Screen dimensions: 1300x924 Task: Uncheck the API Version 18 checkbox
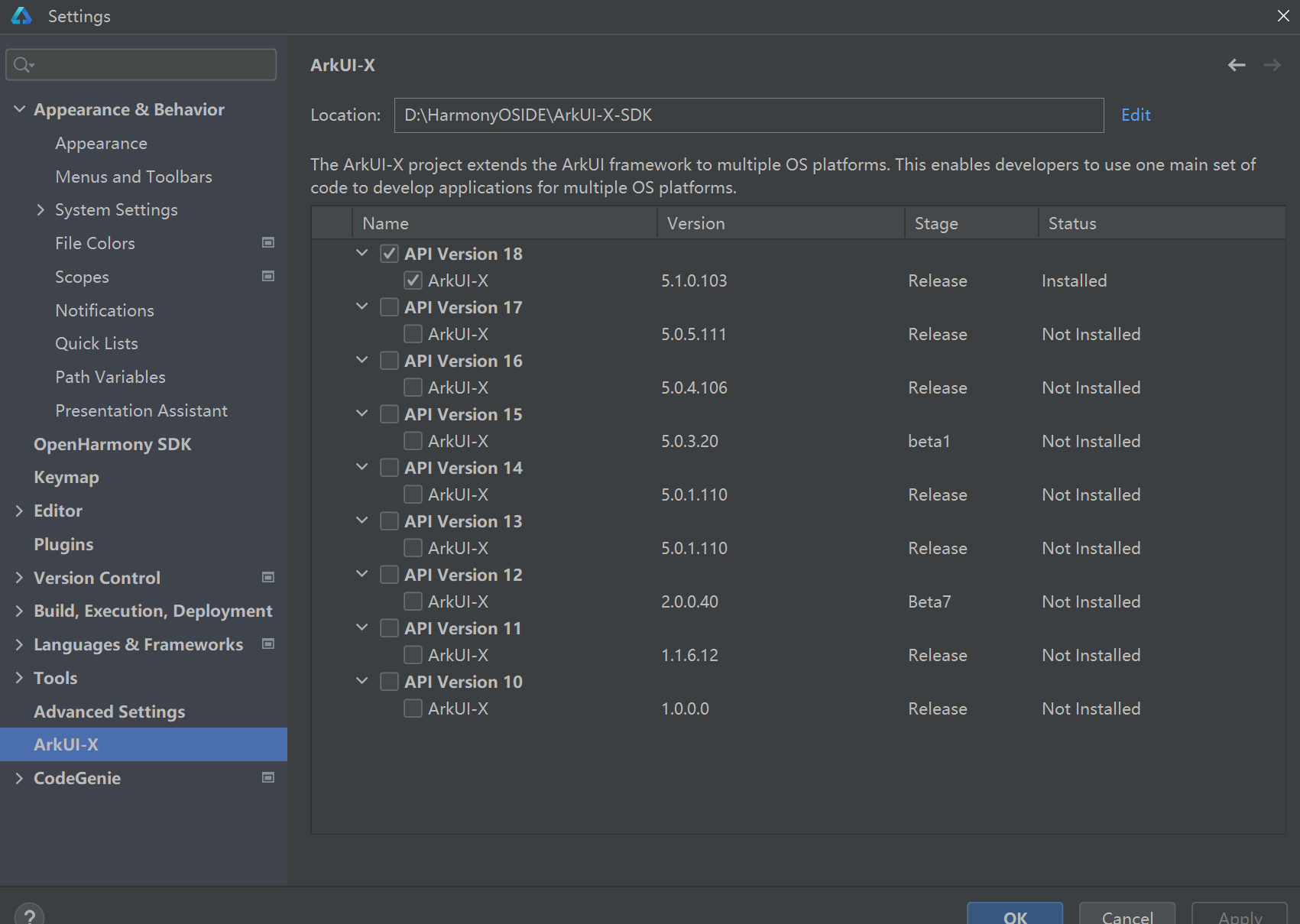(x=389, y=254)
